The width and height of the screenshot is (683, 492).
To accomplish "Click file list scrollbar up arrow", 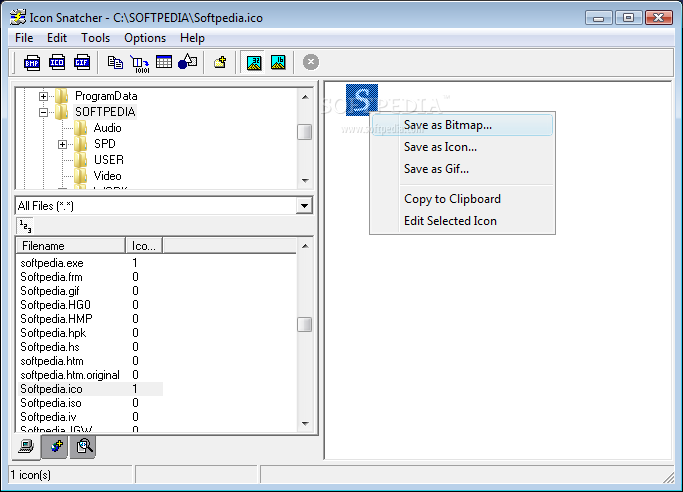I will pyautogui.click(x=305, y=246).
